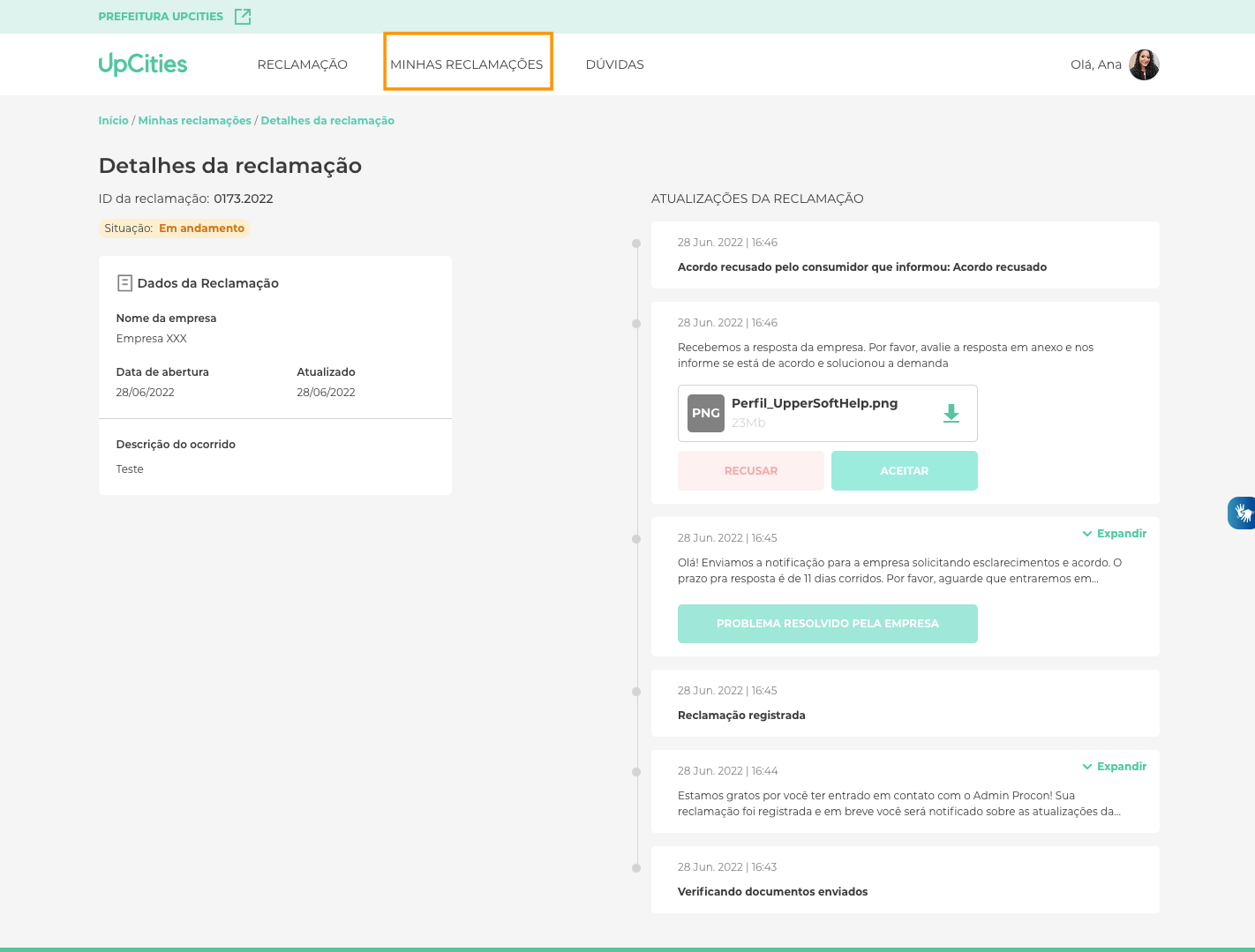Download the Perfil_UpperSoftHelp.png attachment

tap(951, 413)
